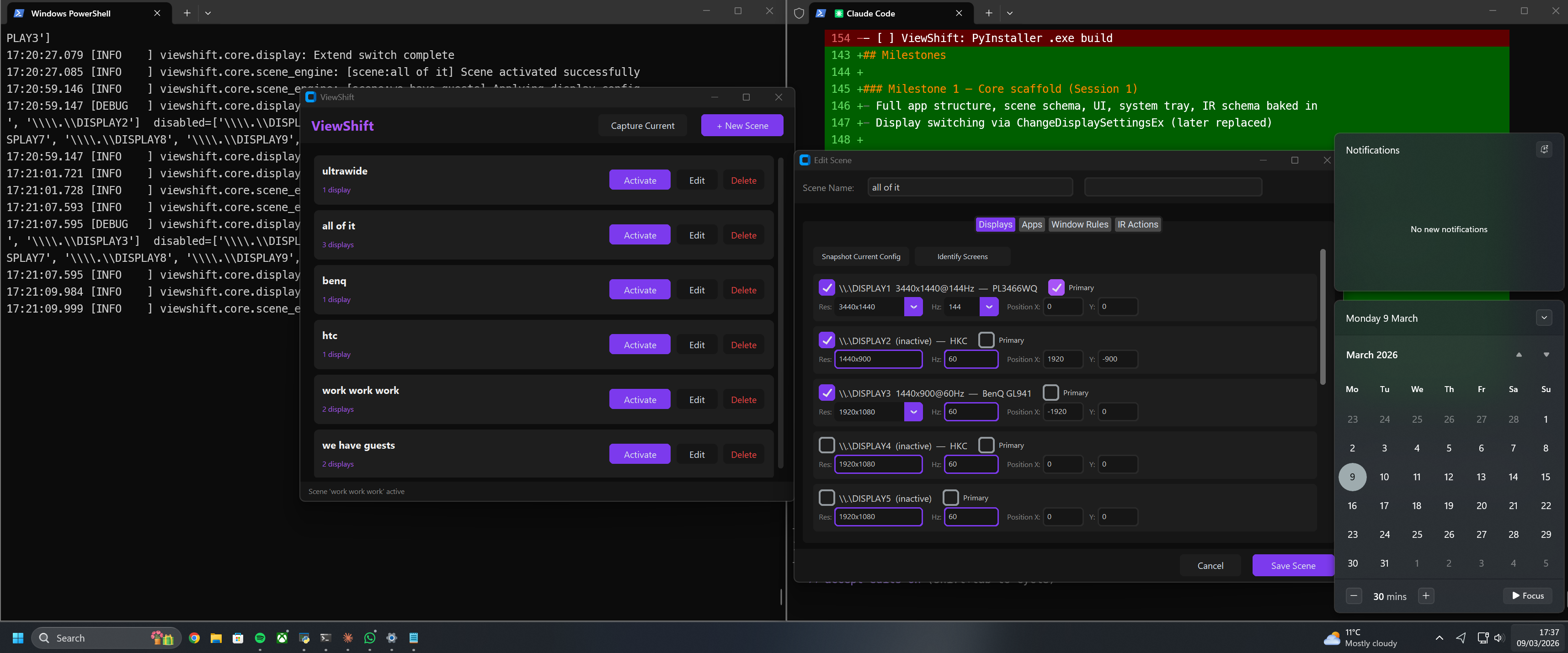This screenshot has width=1568, height=653.
Task: Go to previous month in calendar
Action: coord(1519,355)
